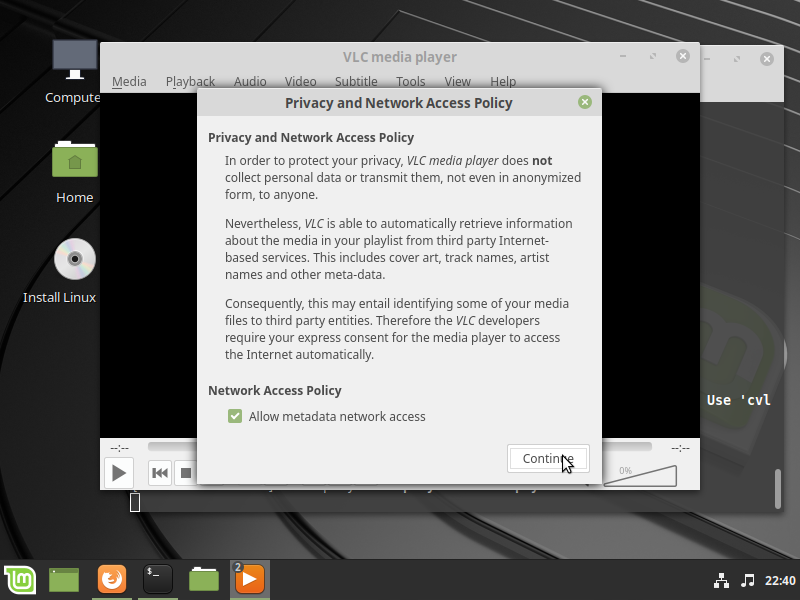The image size is (800, 600).
Task: Uncheck Allow metadata network access
Action: [235, 416]
